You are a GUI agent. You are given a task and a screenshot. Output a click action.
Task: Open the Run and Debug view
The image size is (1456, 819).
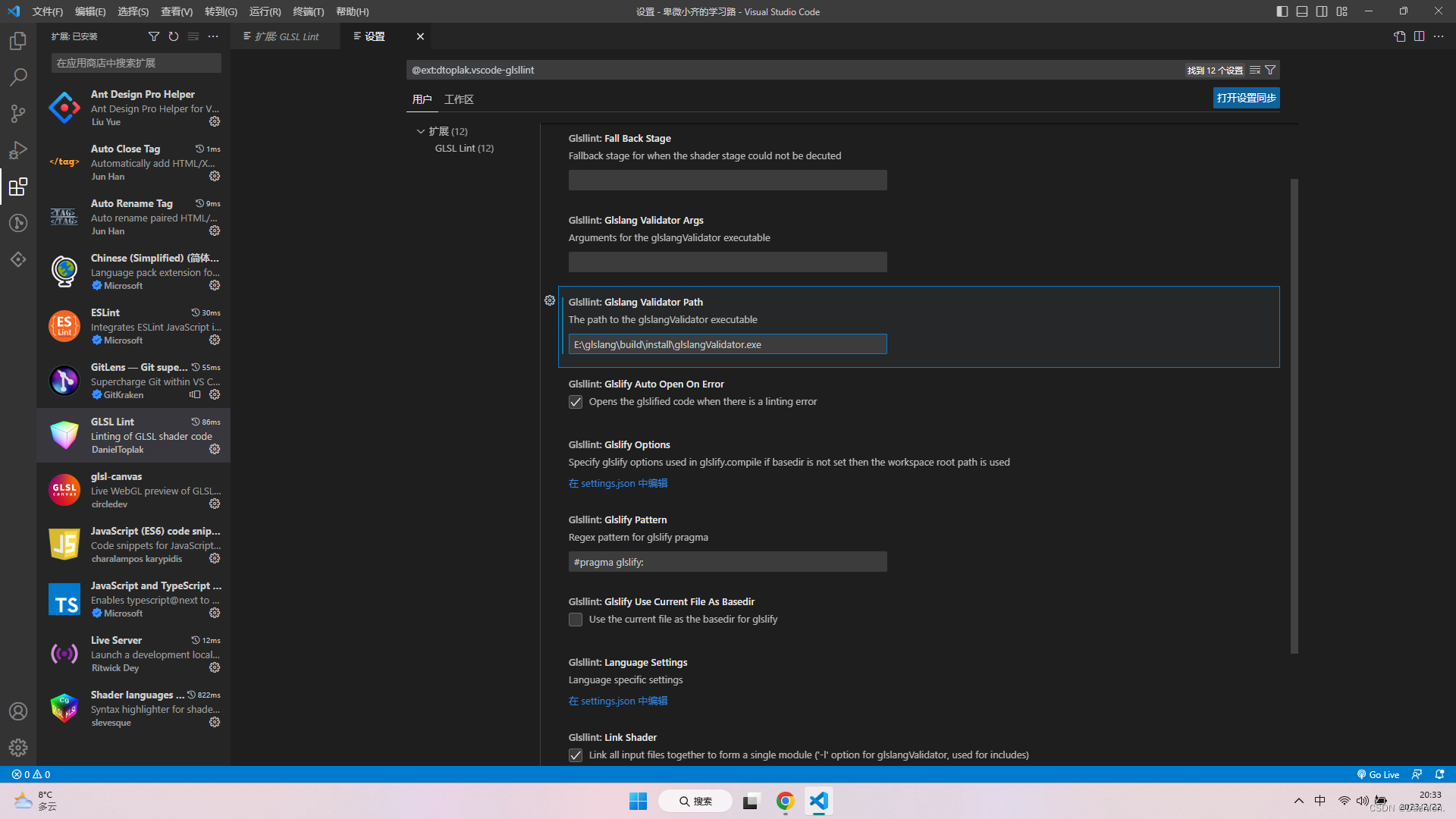click(18, 149)
